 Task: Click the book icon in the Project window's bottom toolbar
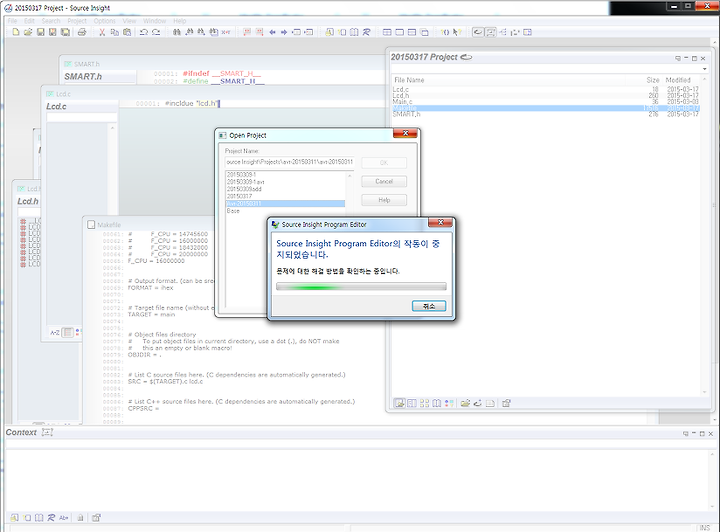[x=437, y=403]
